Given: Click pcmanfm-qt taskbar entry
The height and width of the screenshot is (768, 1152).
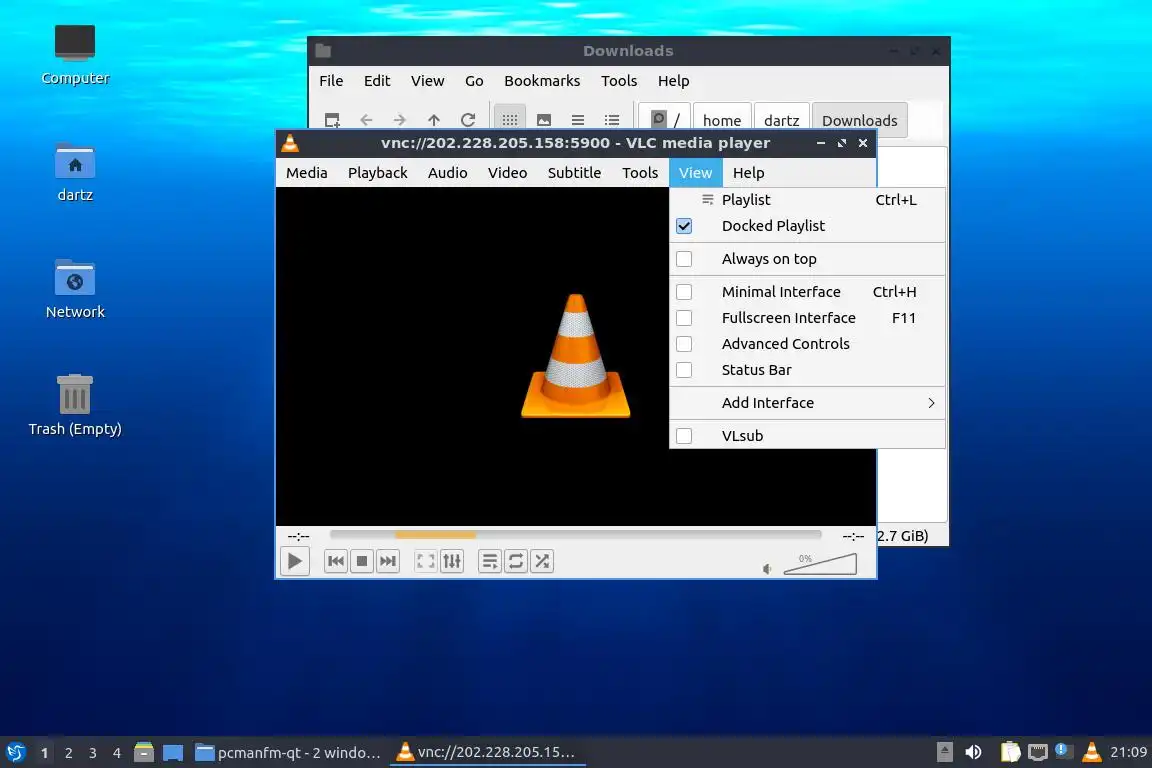Looking at the screenshot, I should (x=288, y=753).
